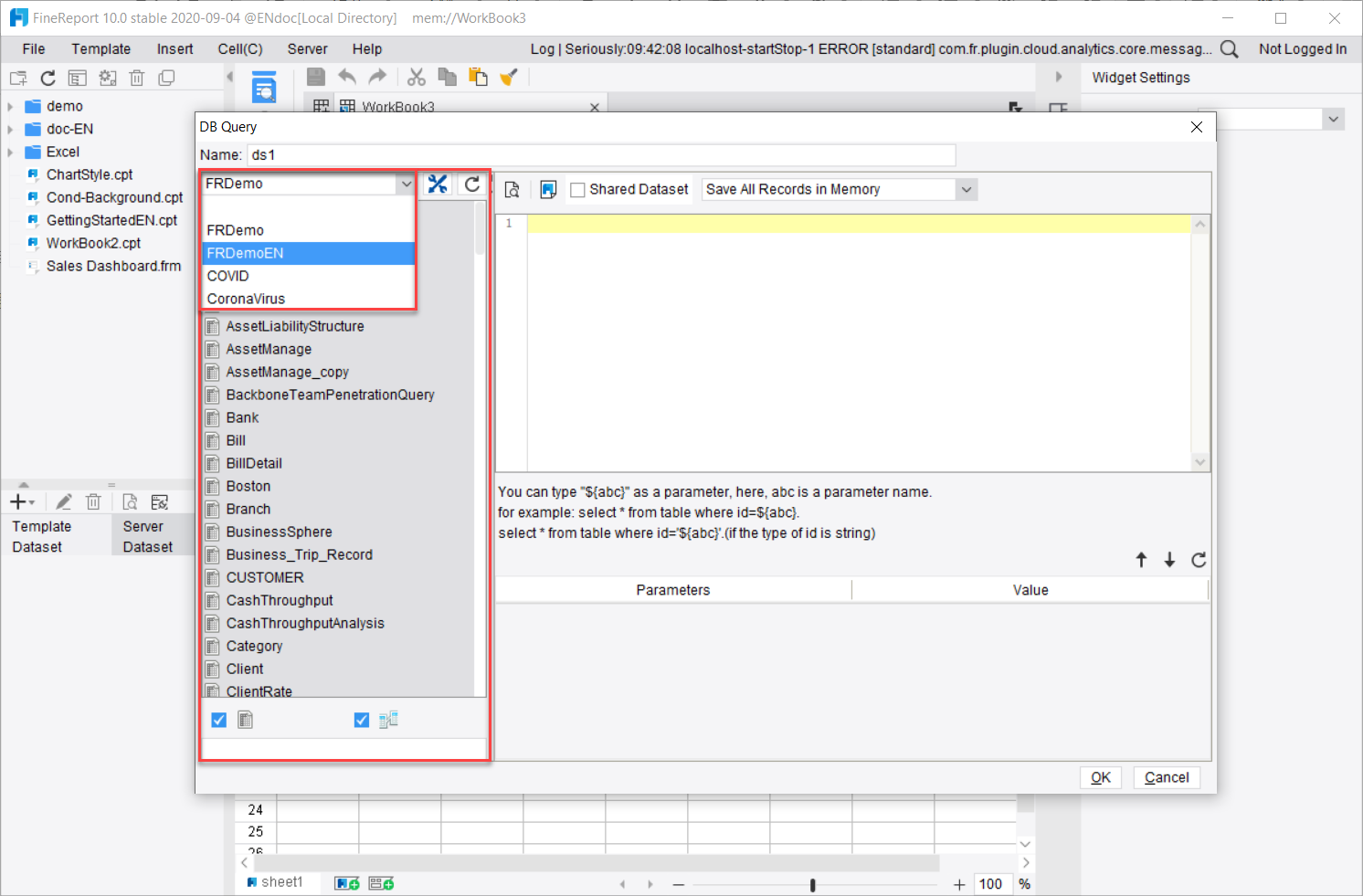
Task: Open the Help menu
Action: pos(367,49)
